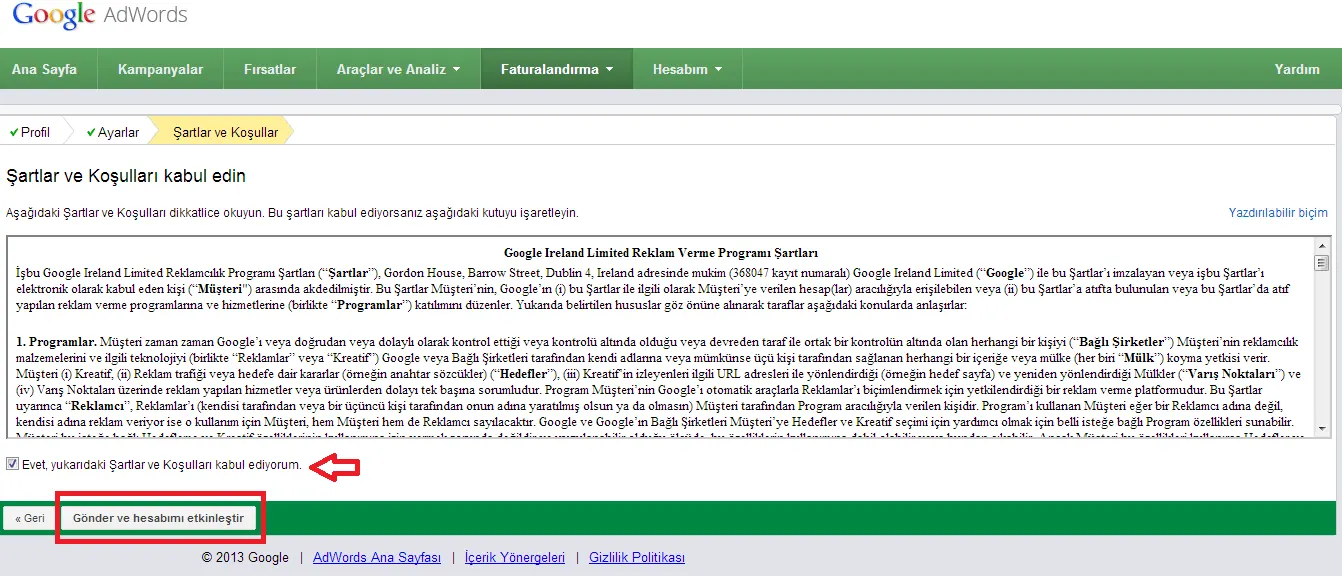Open the Gizlilik Politikası link
1342x576 pixels.
[x=637, y=558]
